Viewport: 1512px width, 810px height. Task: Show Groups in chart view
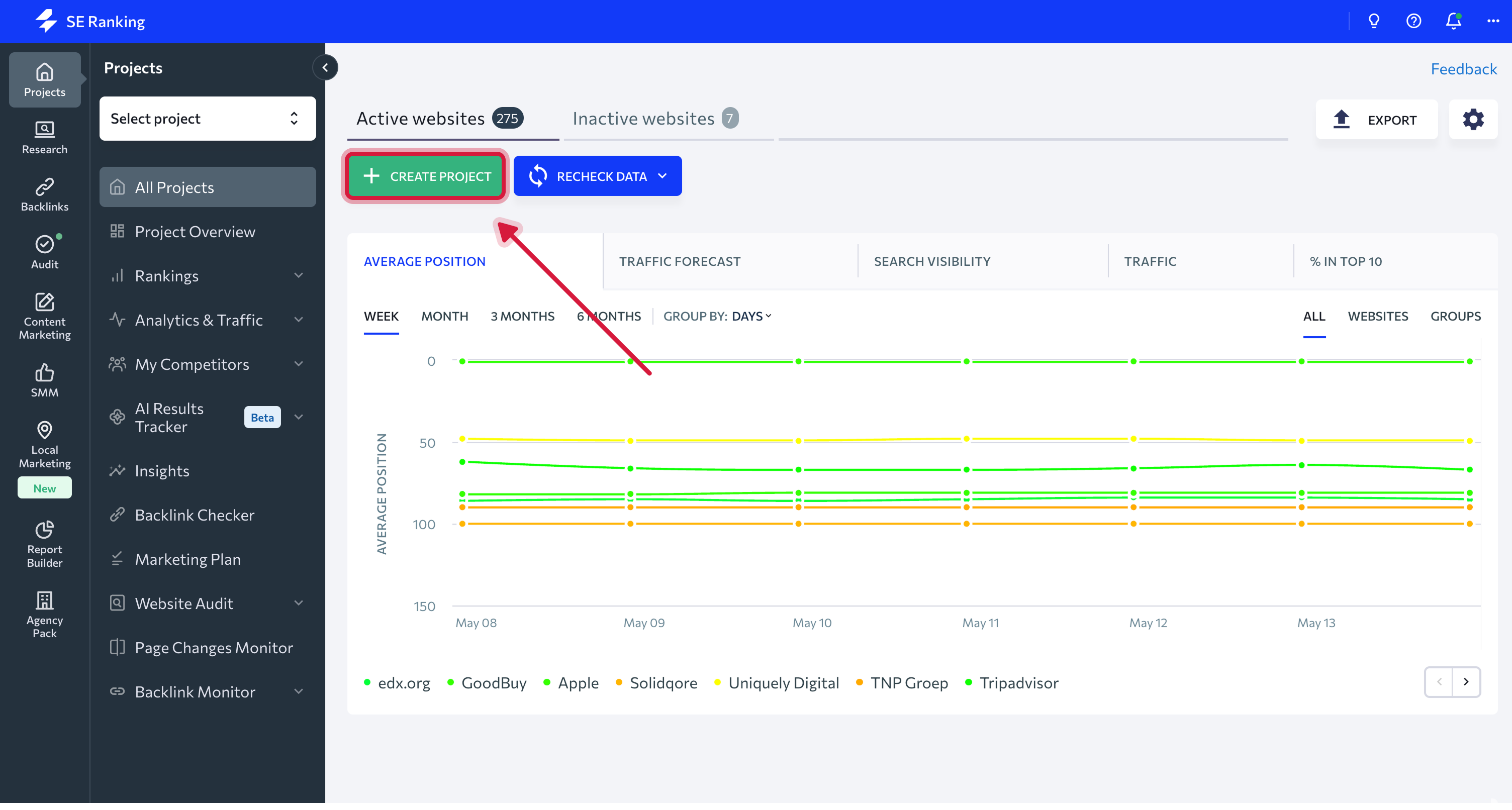pos(1455,317)
